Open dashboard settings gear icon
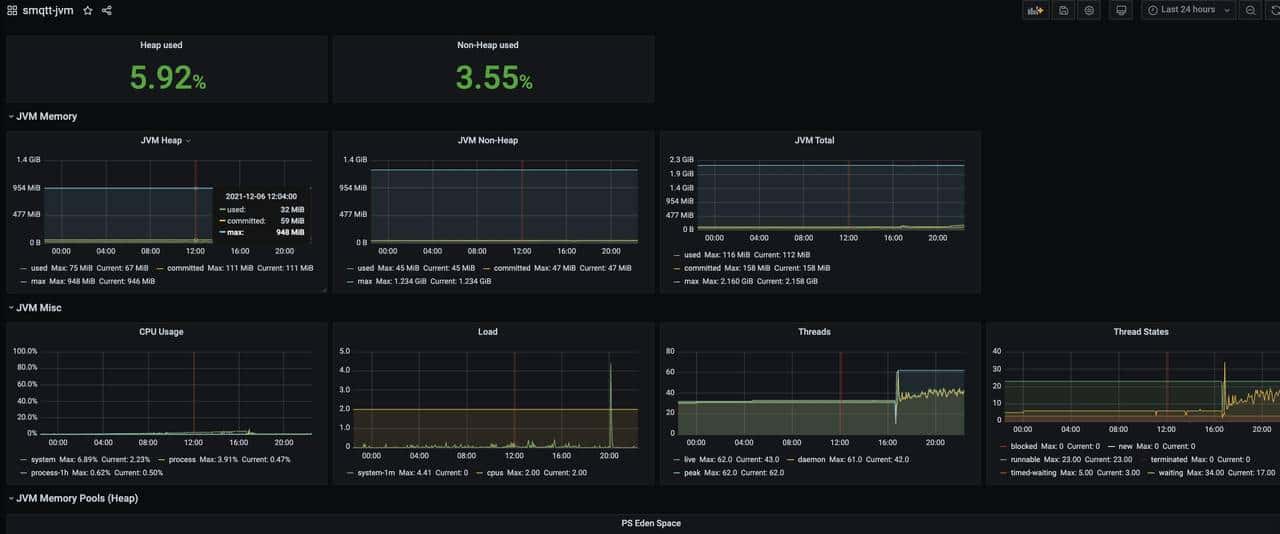Viewport: 1280px width, 534px height. pyautogui.click(x=1090, y=10)
